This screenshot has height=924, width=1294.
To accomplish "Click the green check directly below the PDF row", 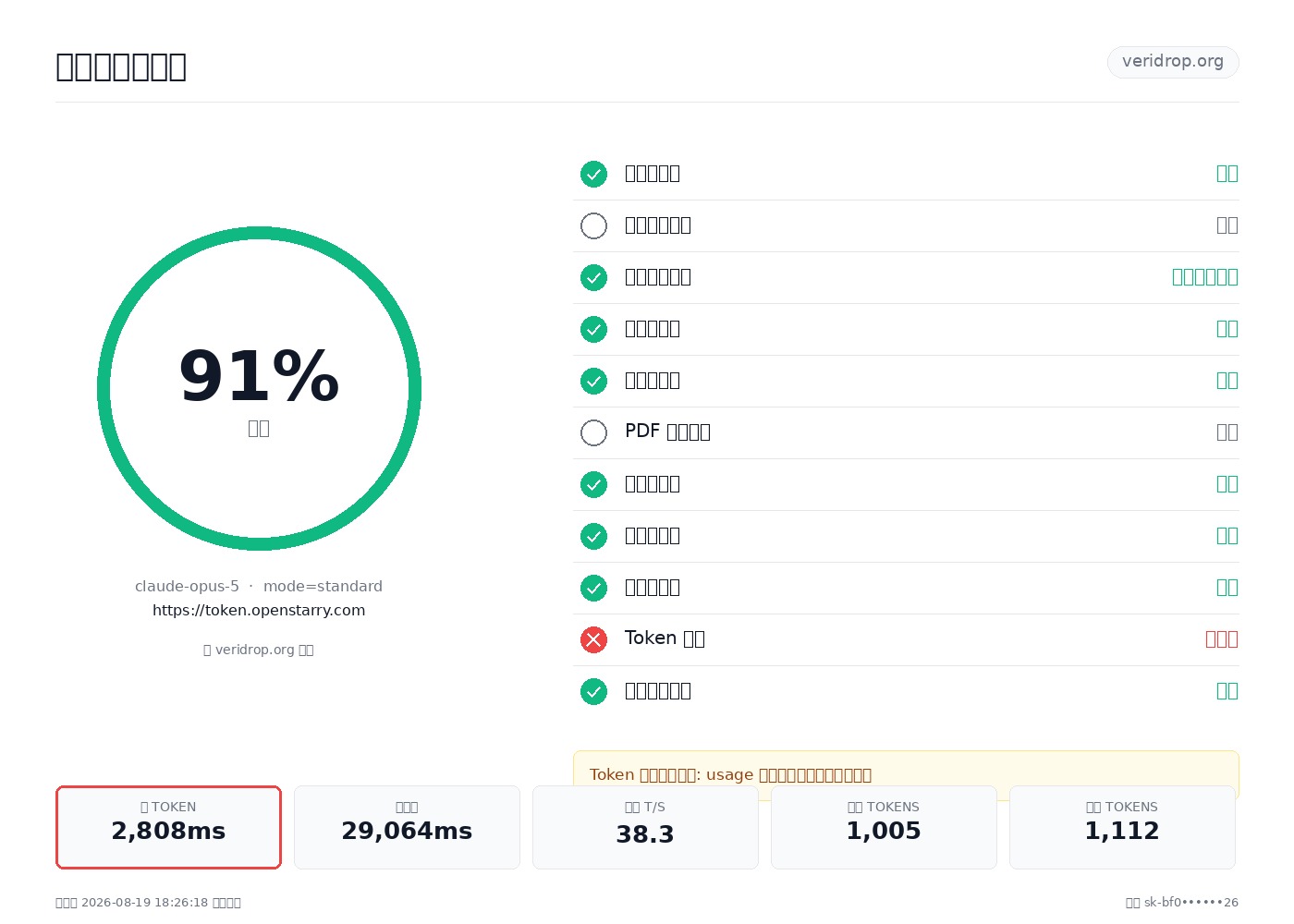I will [593, 484].
